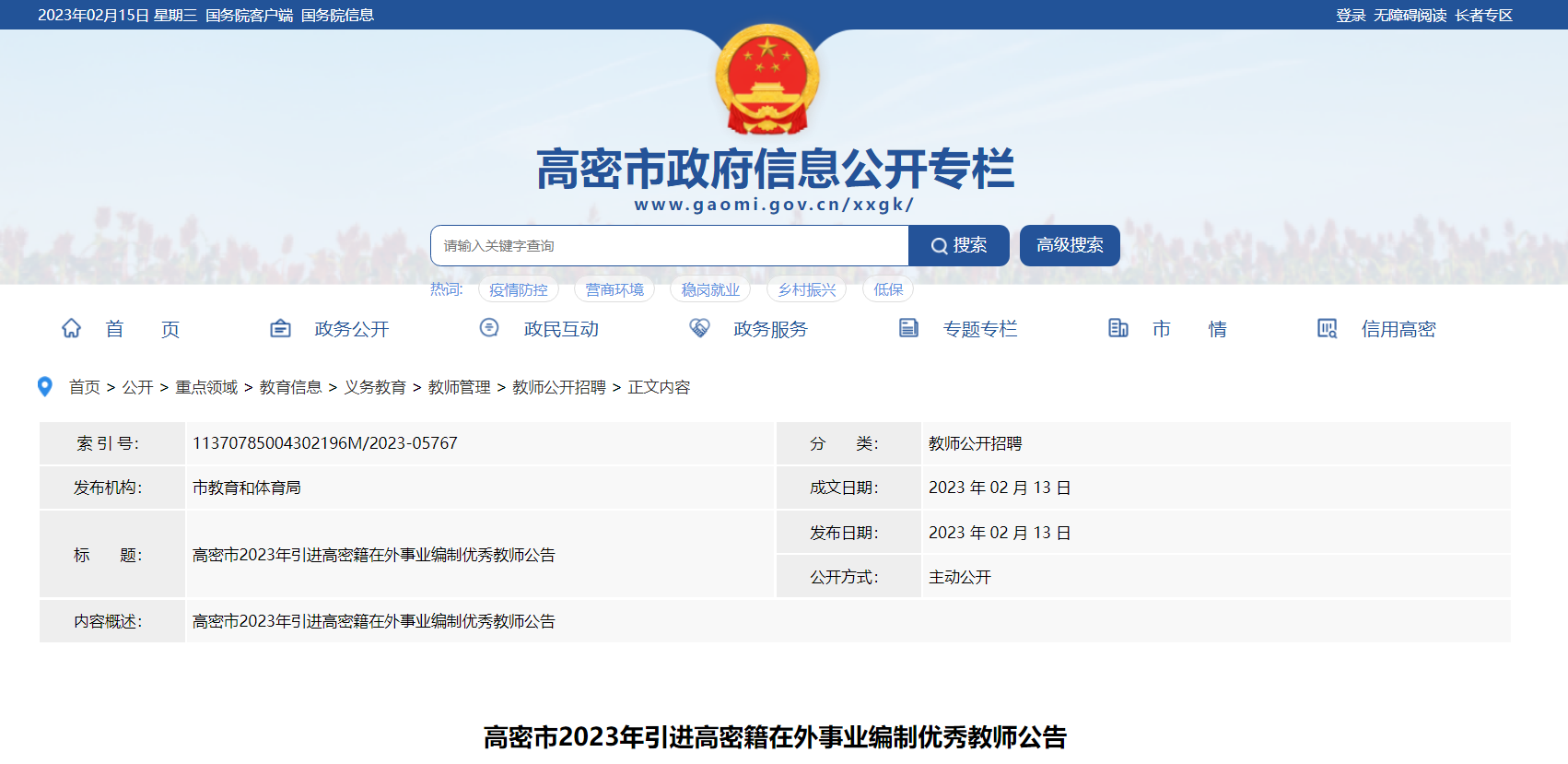Select 市情 in the main navigation
The image size is (1568, 764).
point(1189,329)
